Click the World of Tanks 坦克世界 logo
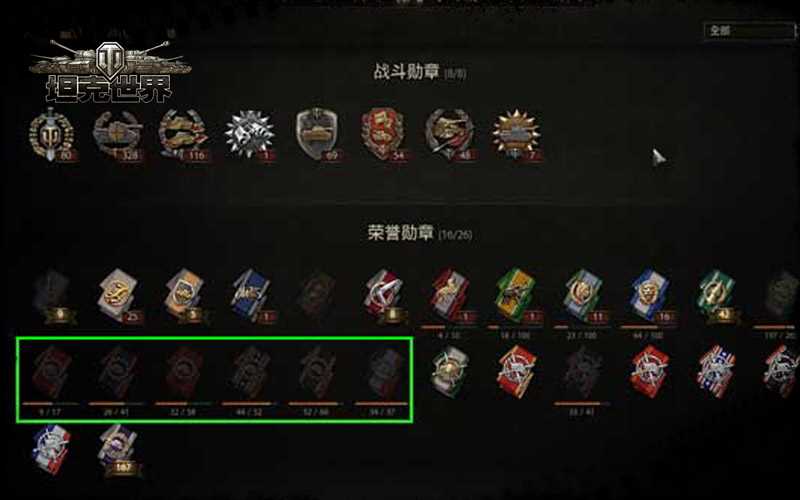 (110, 71)
